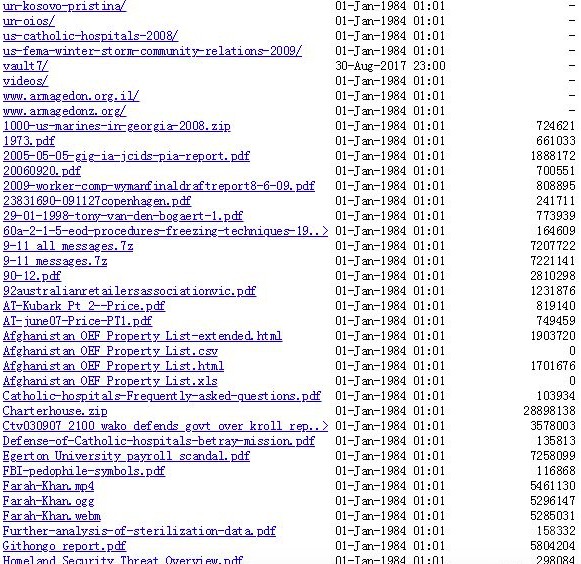Screen dimensions: 581x564
Task: Open the 20060920.pdf file link
Action: point(42,171)
